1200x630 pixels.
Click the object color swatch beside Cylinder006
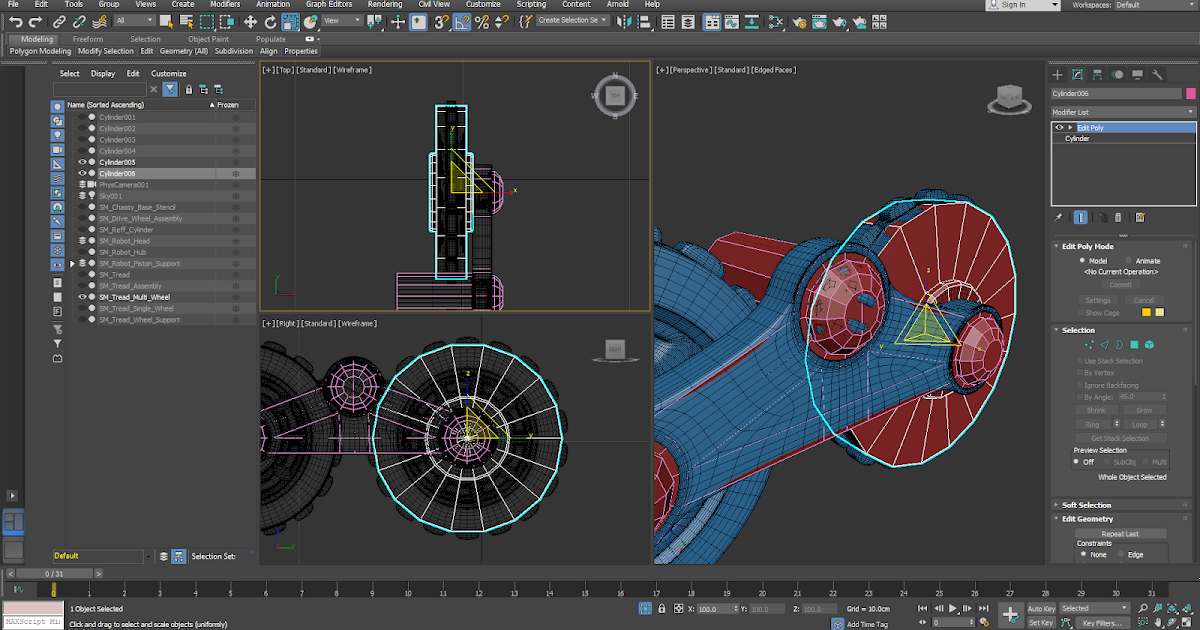click(1191, 92)
